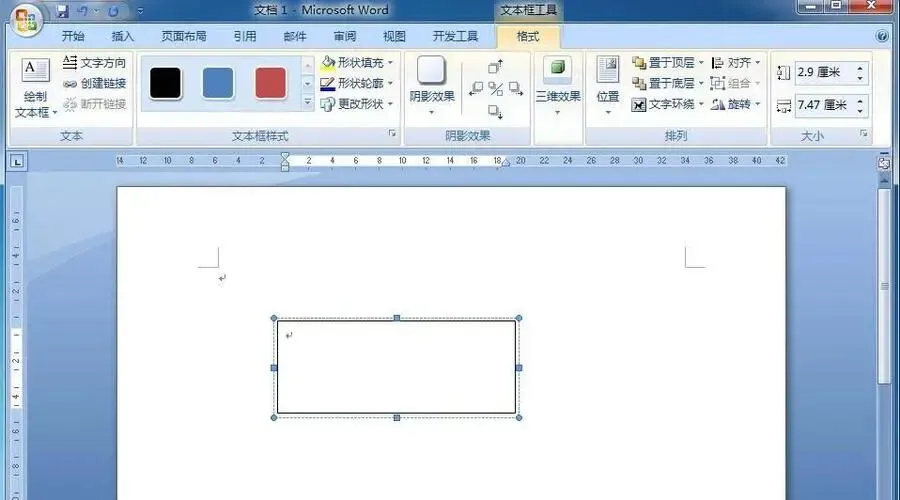Nudge shadow up

495,67
